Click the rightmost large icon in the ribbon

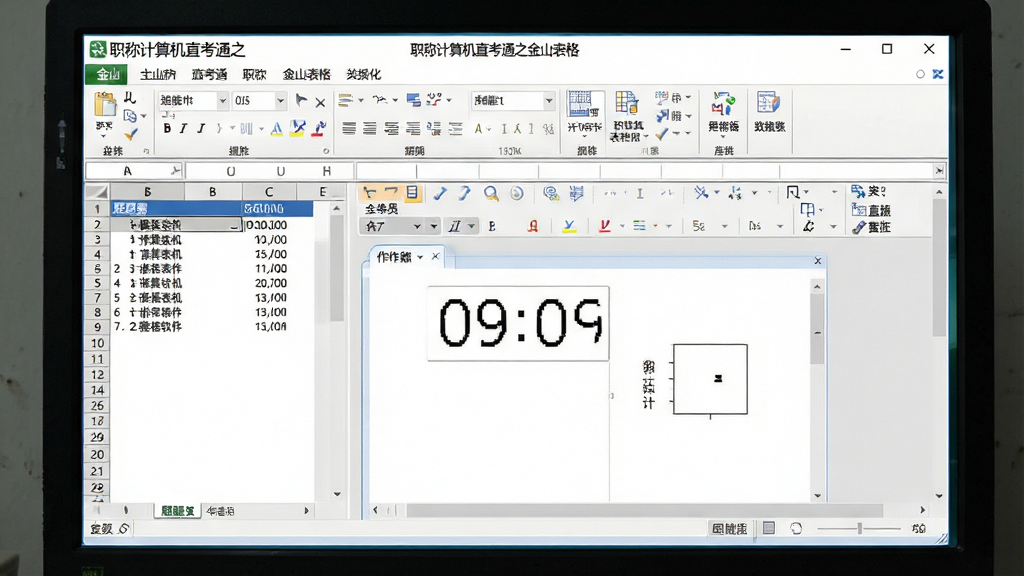(769, 104)
